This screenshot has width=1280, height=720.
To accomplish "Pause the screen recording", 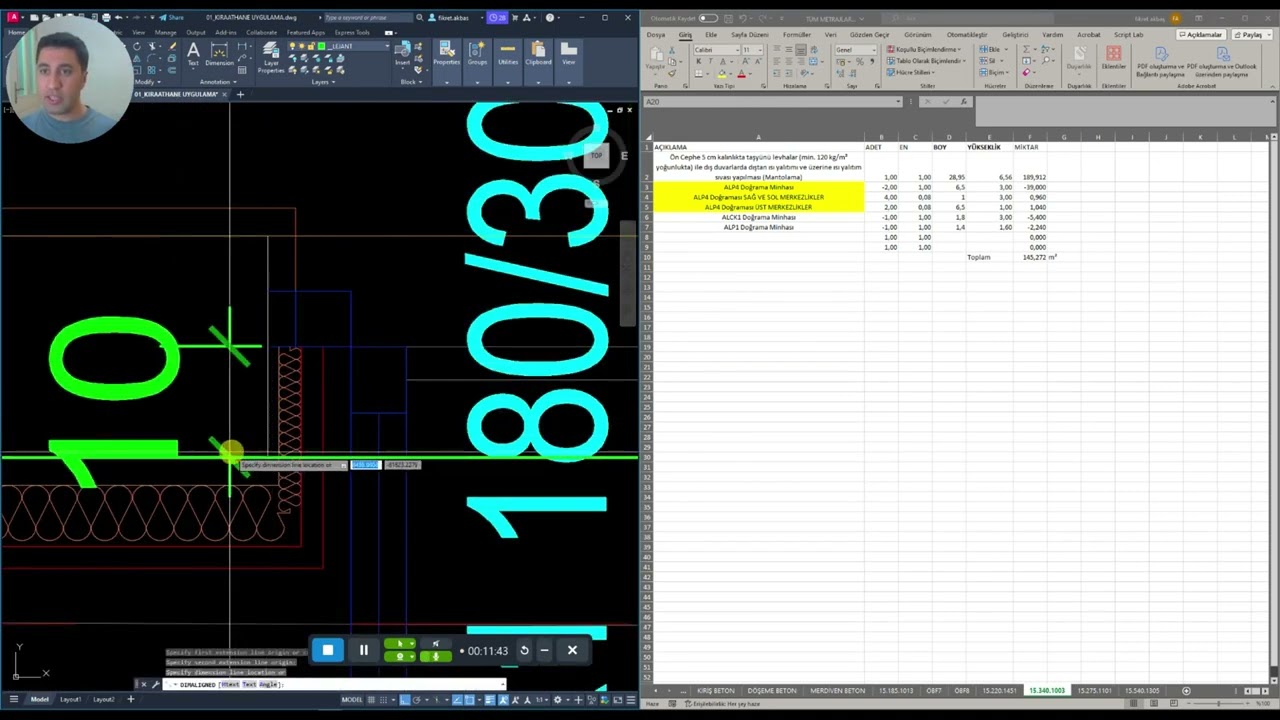I will [364, 650].
